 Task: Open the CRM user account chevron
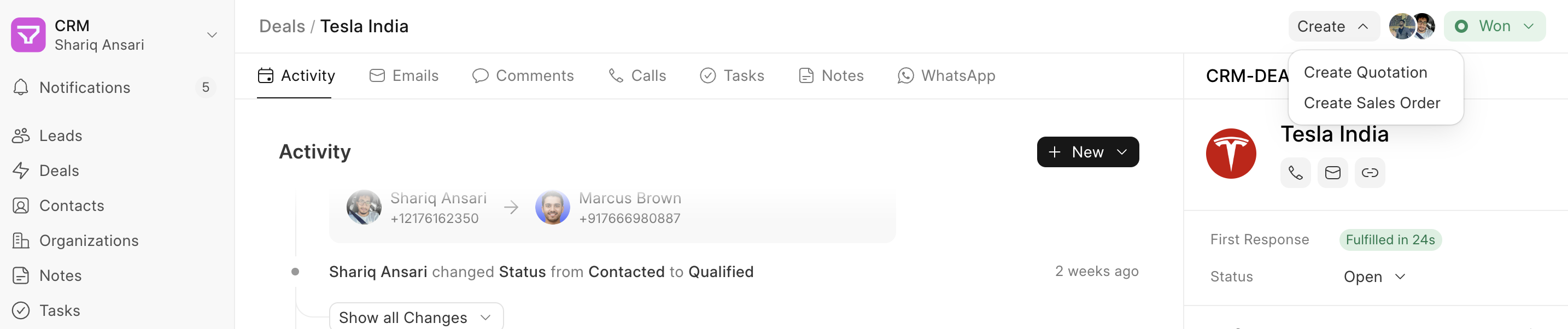point(212,34)
